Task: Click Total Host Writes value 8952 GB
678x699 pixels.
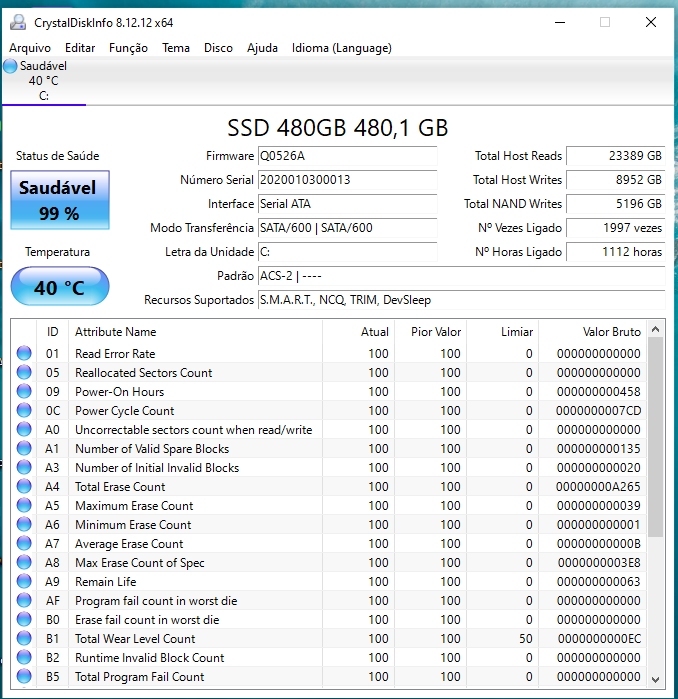Action: 616,180
